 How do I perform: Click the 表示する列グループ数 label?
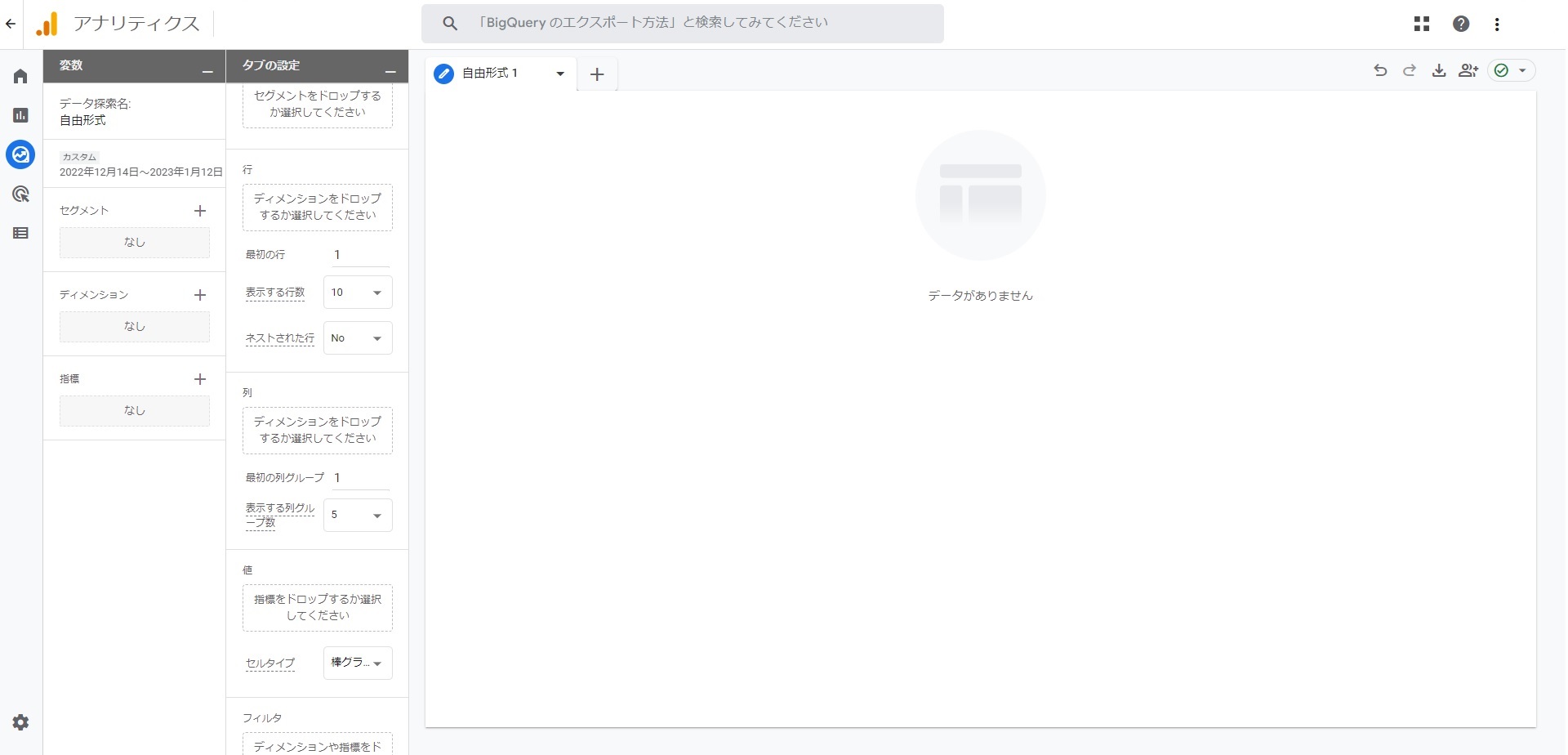pos(280,515)
